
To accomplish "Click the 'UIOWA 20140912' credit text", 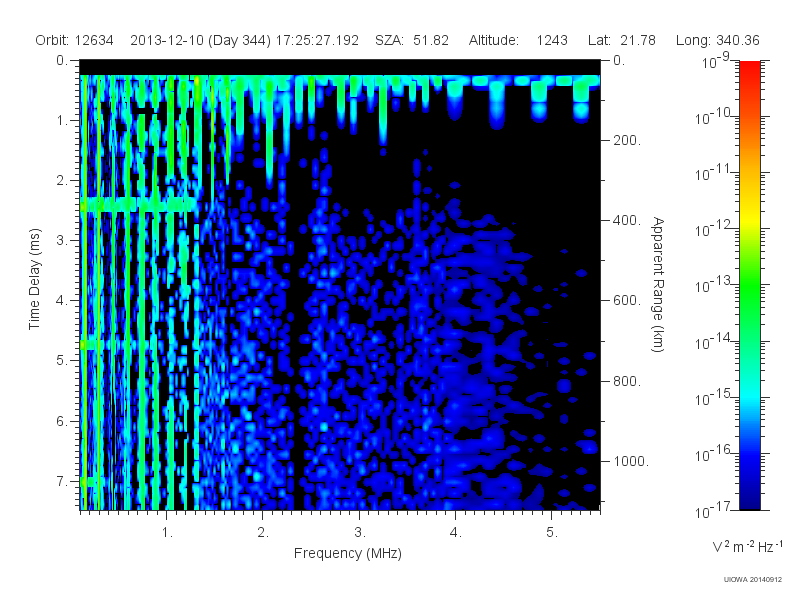I will [x=753, y=580].
